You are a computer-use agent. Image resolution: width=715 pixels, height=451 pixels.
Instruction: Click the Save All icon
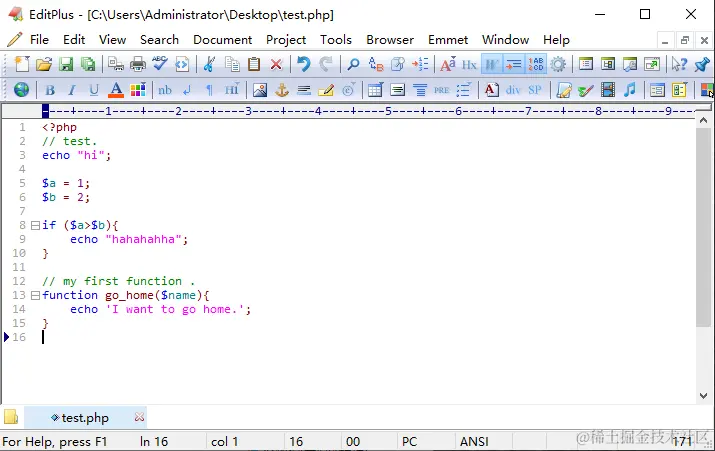click(88, 64)
